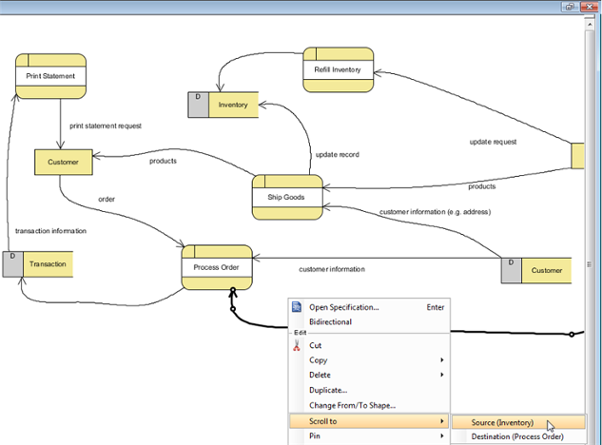
Task: Click the Print Statement process node
Action: click(51, 76)
